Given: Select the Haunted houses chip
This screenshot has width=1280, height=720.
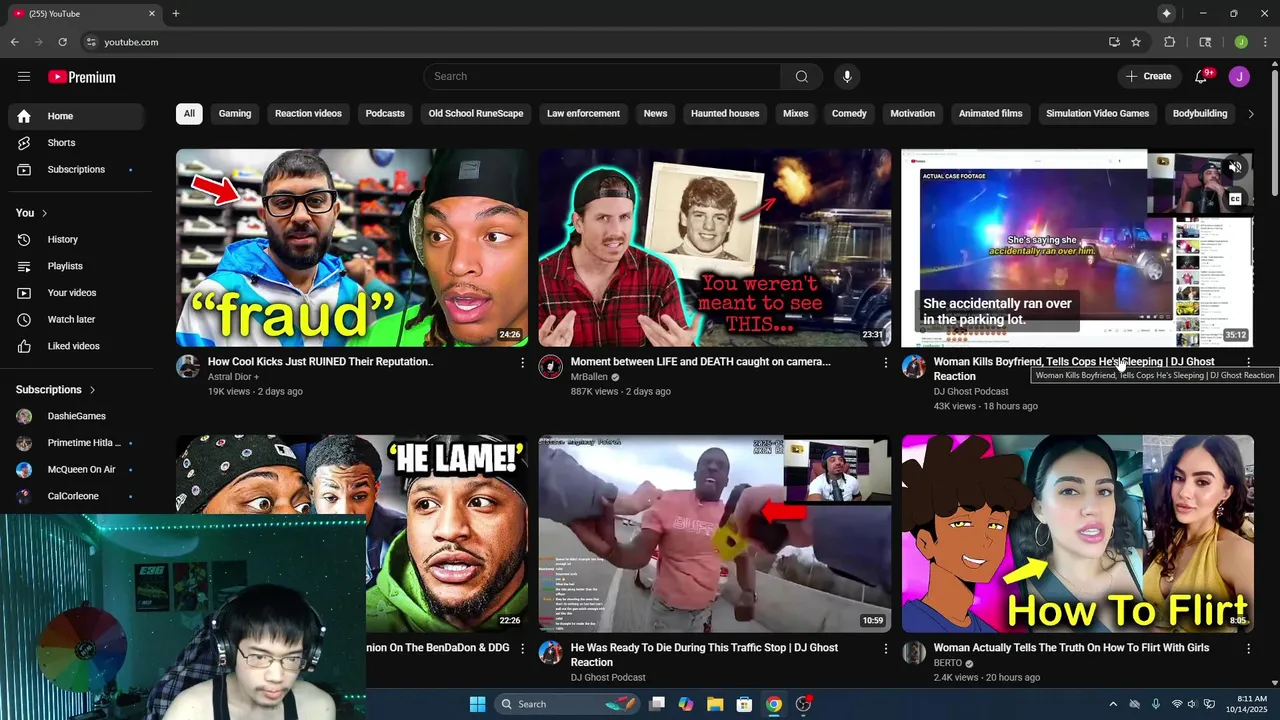Looking at the screenshot, I should (725, 114).
